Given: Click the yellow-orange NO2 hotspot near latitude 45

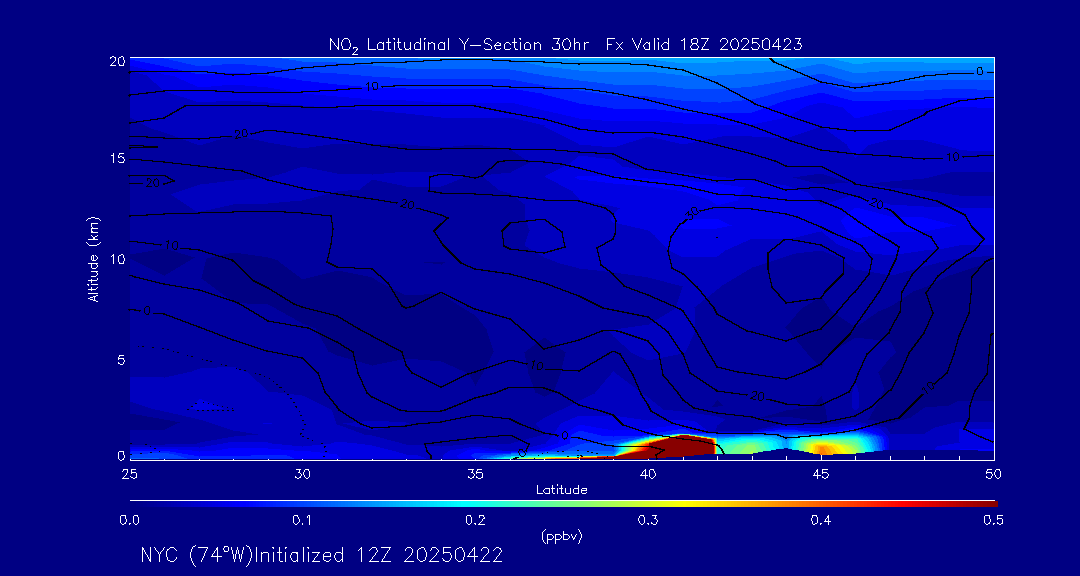Looking at the screenshot, I should pos(824,449).
